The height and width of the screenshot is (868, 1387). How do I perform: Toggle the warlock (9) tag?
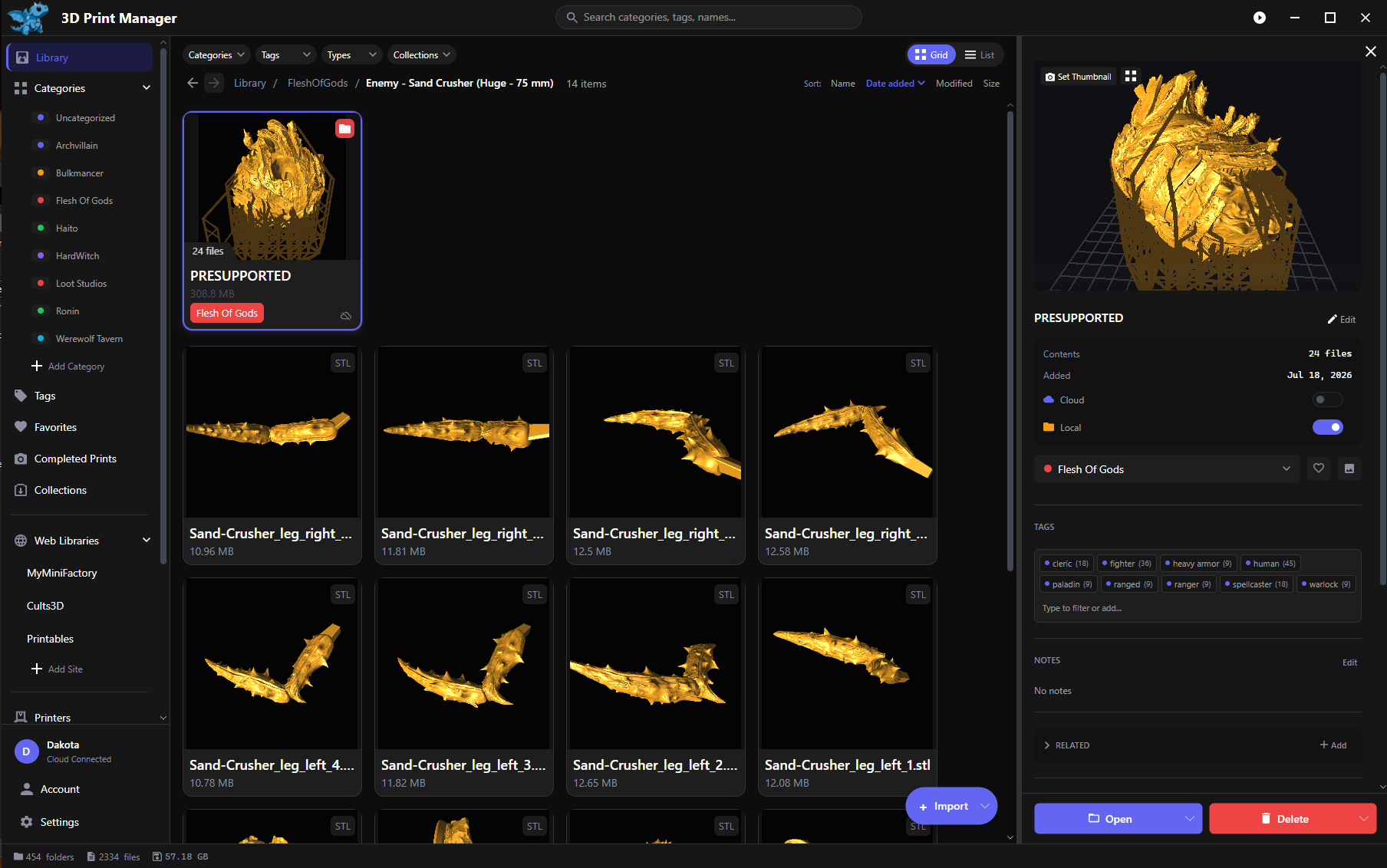pyautogui.click(x=1326, y=584)
